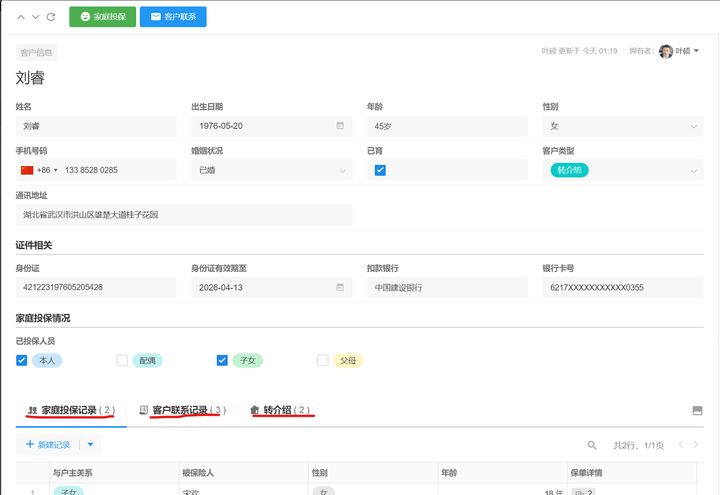
Task: Toggle the 本人 insured checkbox
Action: click(22, 360)
